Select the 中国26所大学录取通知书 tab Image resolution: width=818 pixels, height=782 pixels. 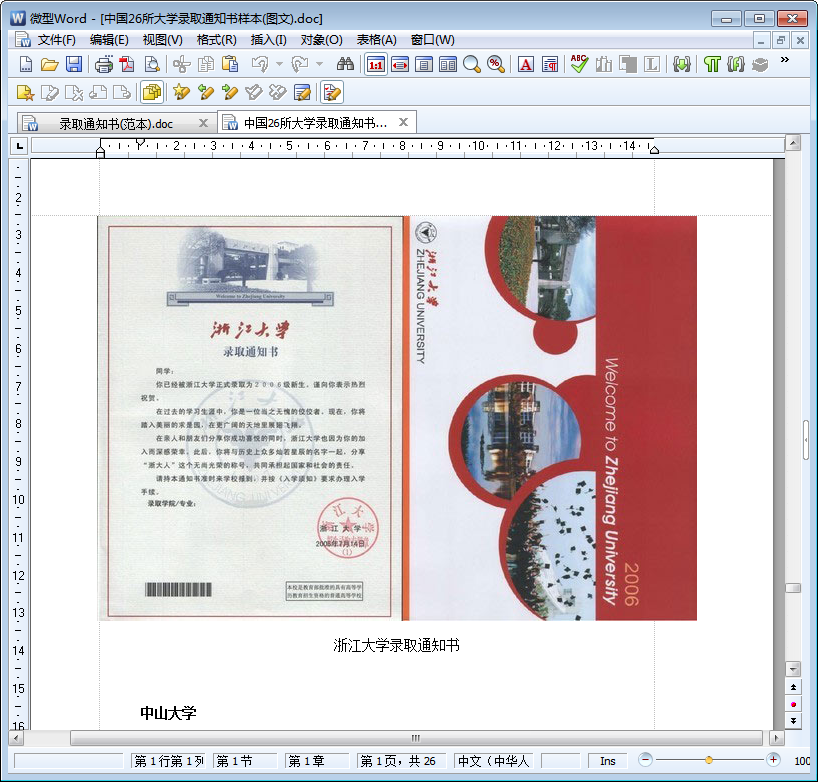(x=315, y=123)
